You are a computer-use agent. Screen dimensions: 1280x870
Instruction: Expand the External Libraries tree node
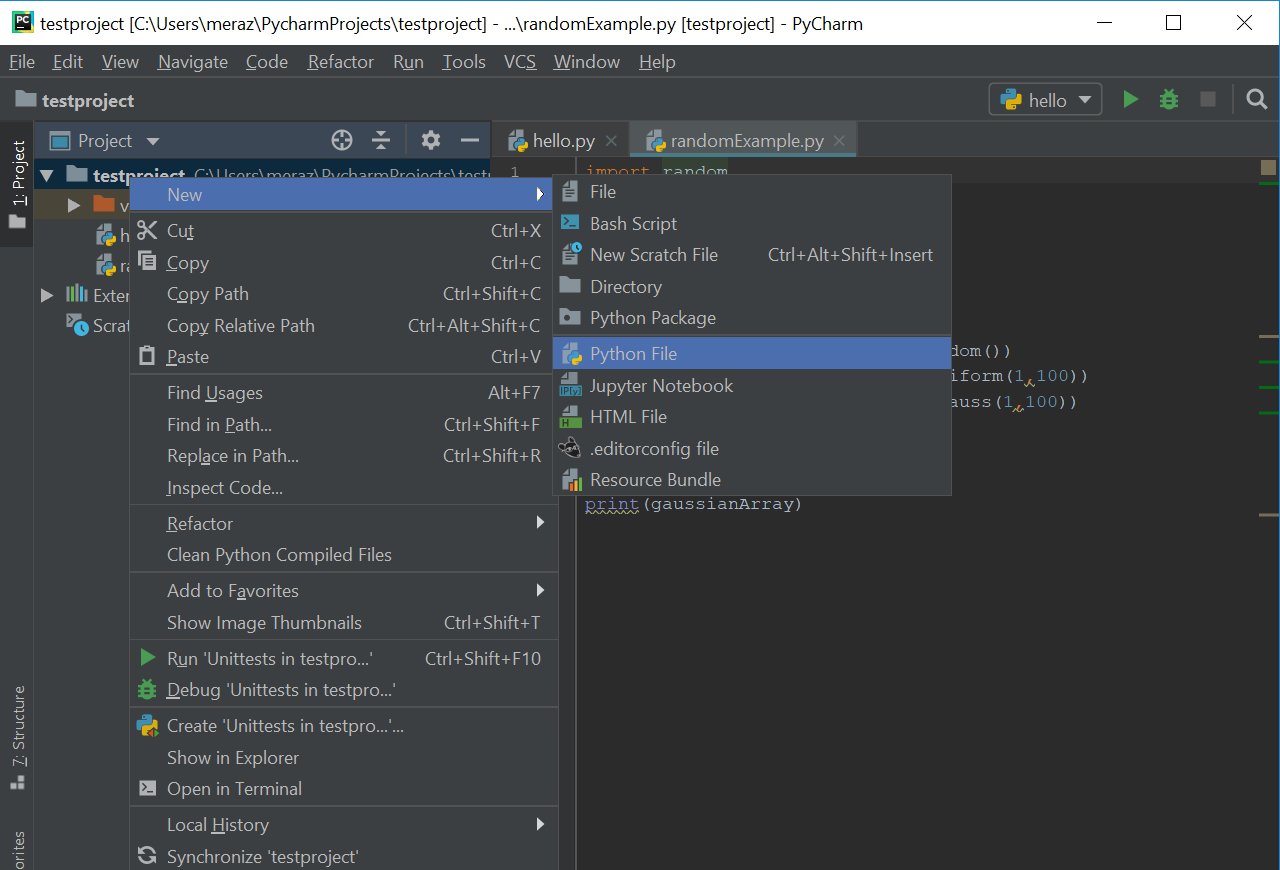(47, 295)
